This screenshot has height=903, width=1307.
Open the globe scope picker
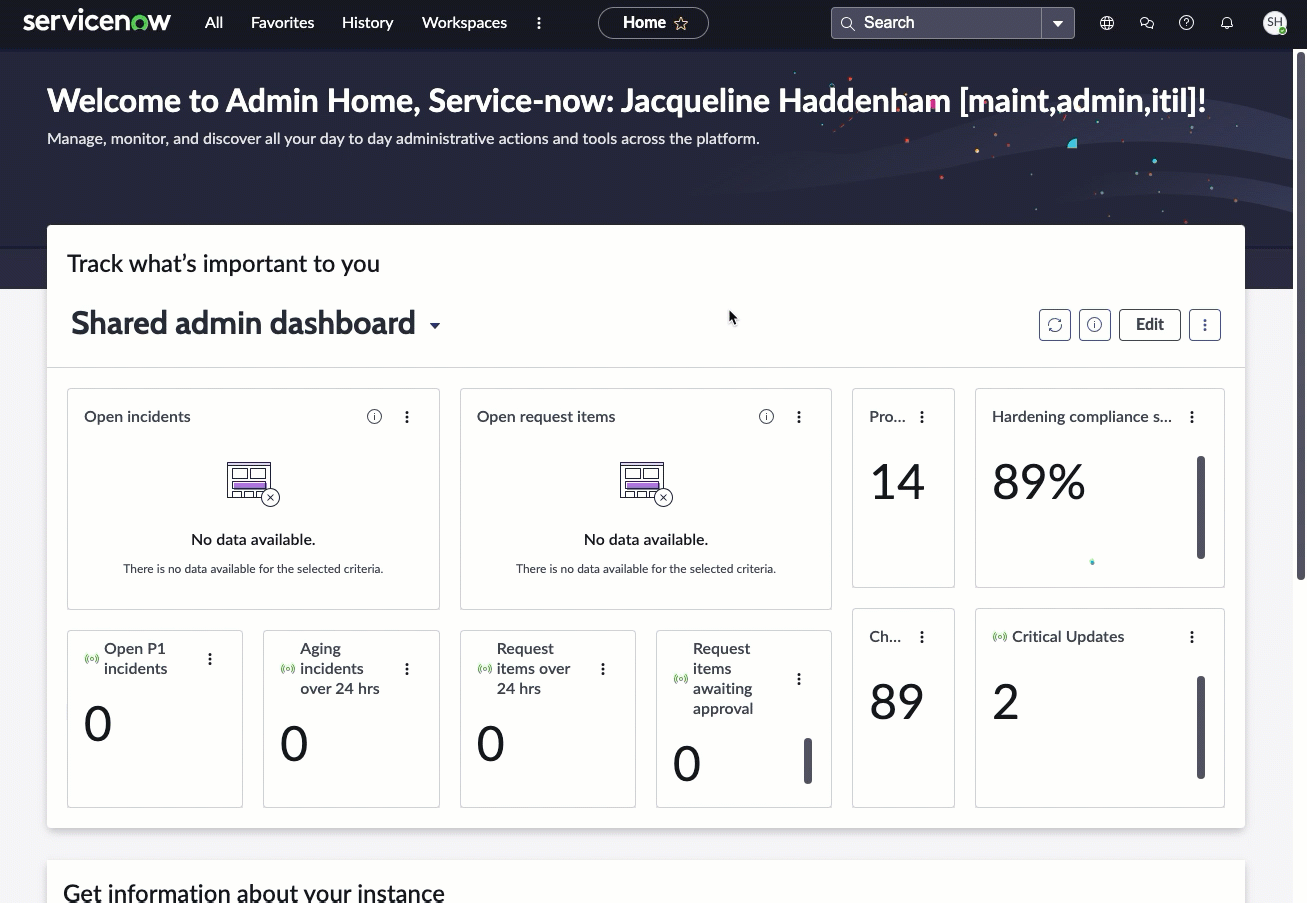click(1107, 23)
